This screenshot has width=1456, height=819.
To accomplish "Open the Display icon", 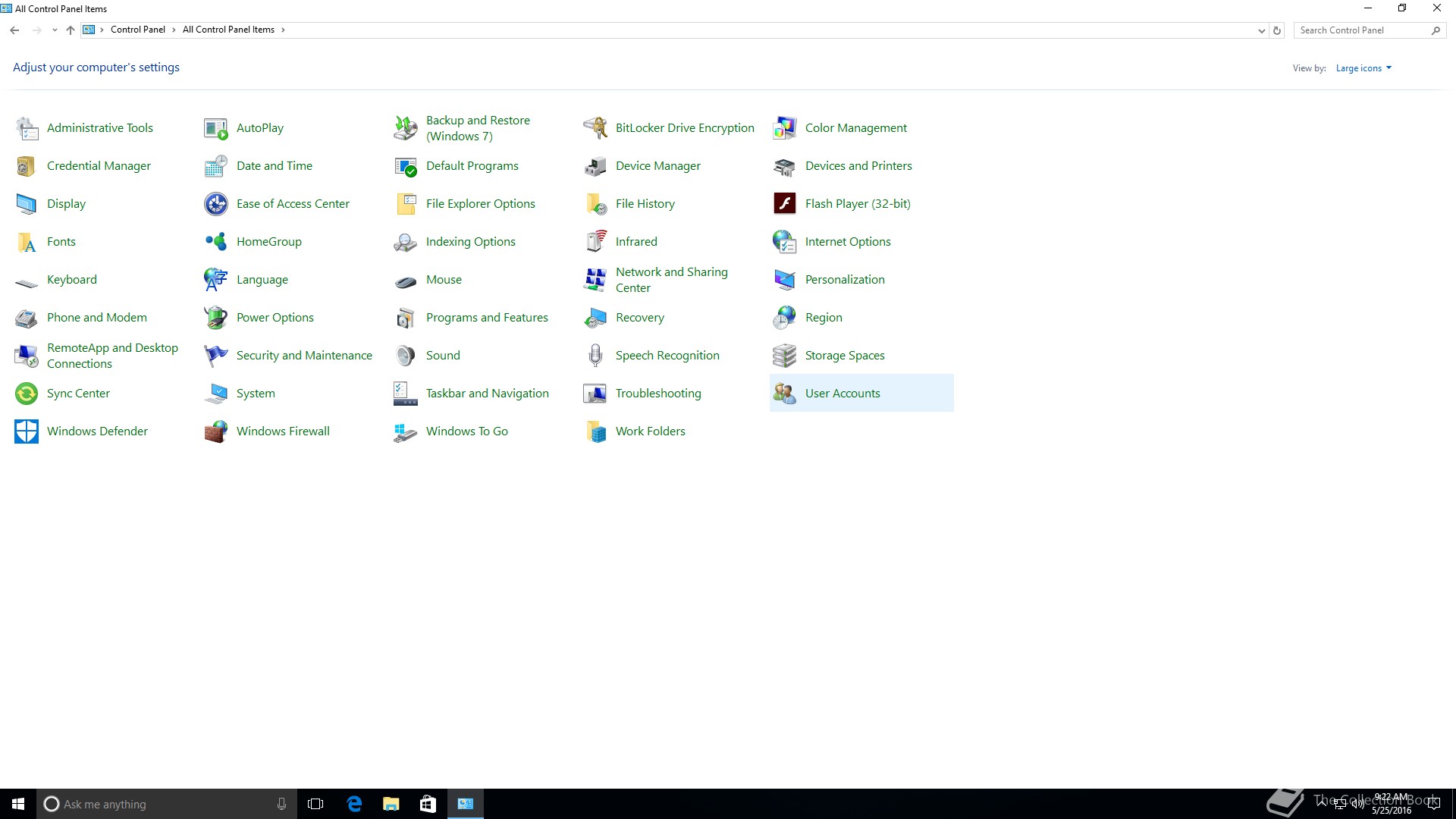I will pyautogui.click(x=27, y=204).
